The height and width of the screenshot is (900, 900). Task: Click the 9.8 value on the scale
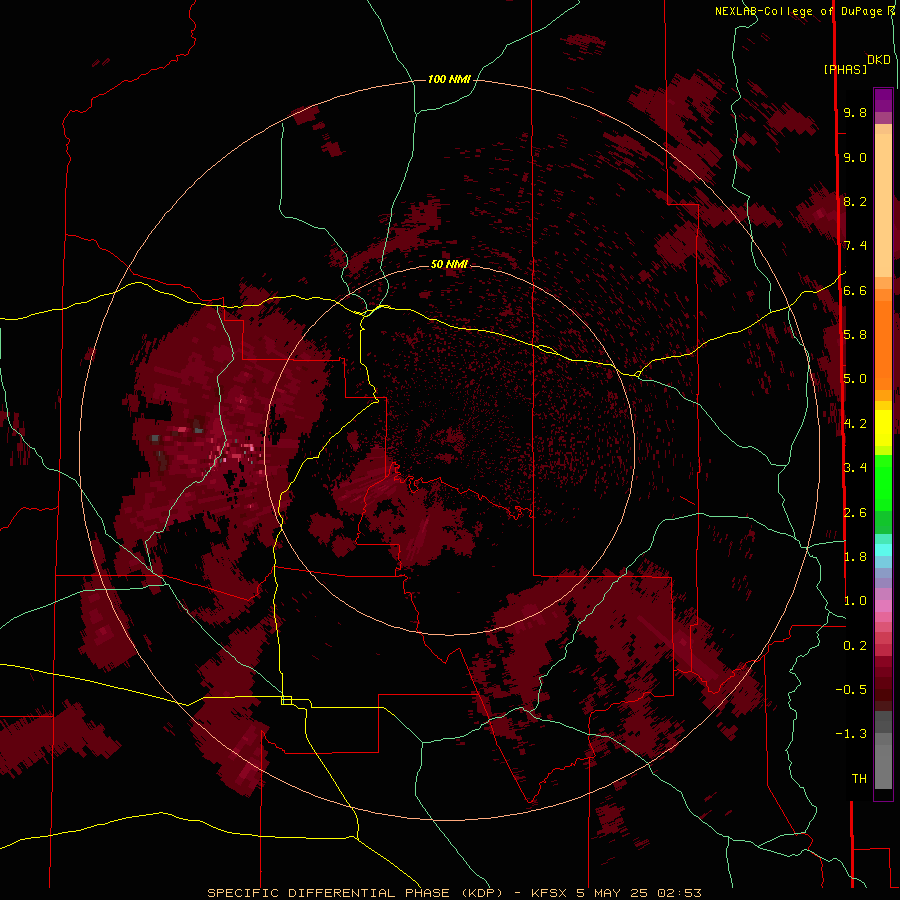coord(855,112)
